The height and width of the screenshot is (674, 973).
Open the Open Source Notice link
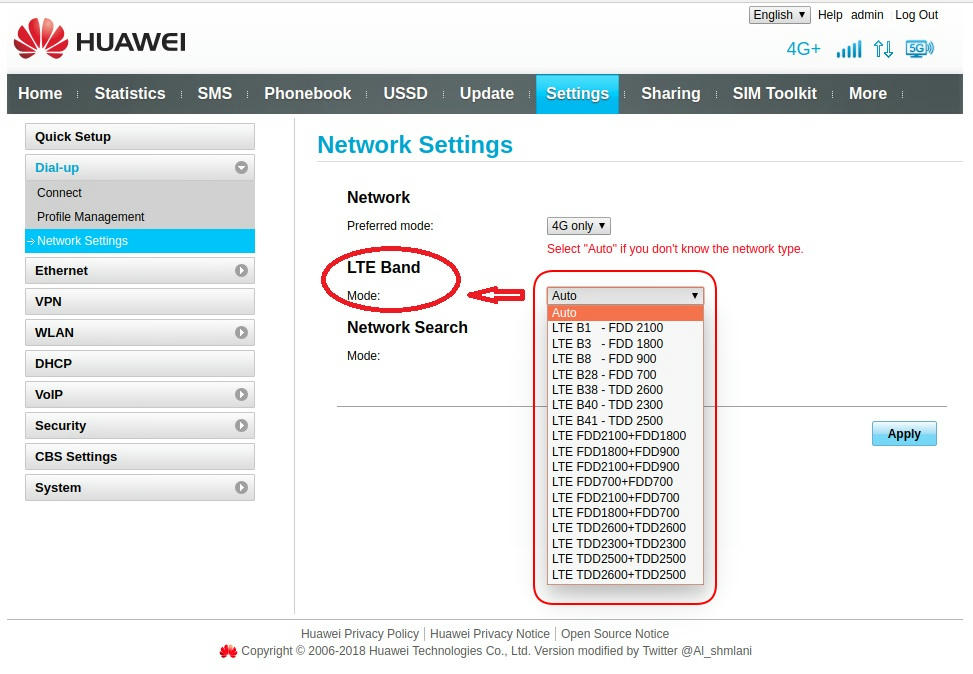pyautogui.click(x=615, y=634)
